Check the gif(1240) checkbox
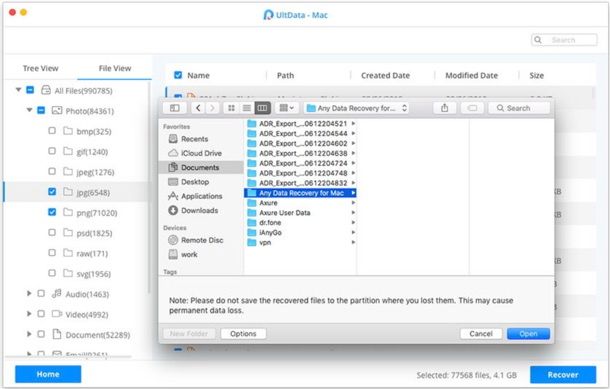The image size is (610, 389). (x=52, y=151)
